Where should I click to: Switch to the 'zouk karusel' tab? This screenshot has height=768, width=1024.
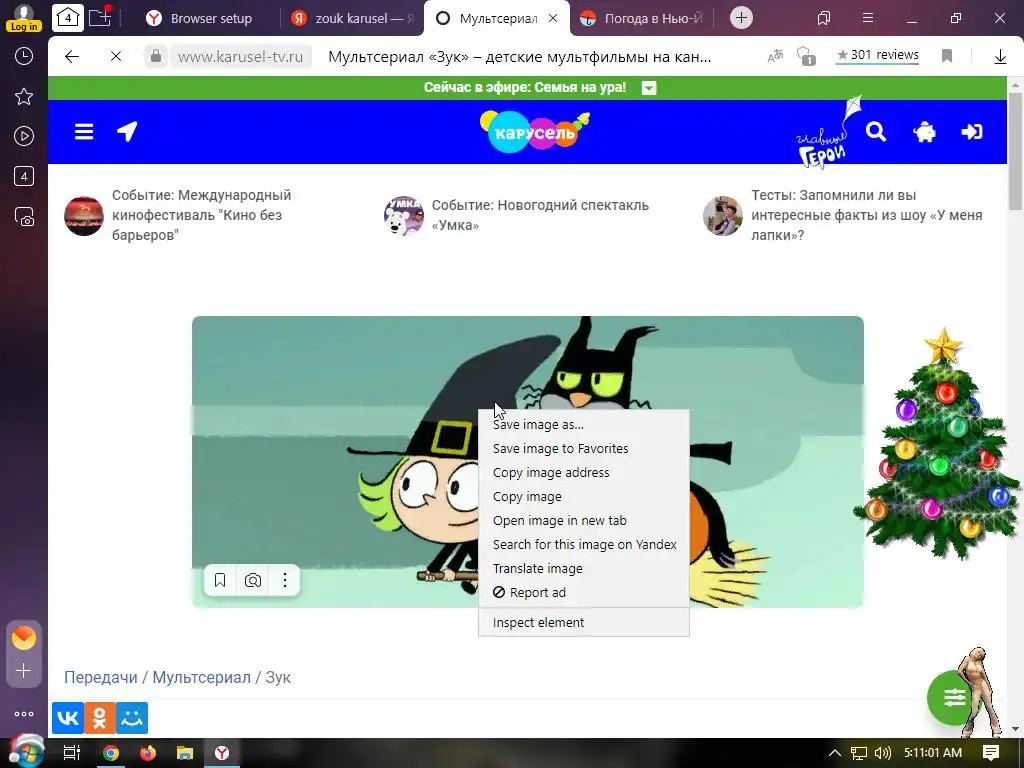click(353, 18)
